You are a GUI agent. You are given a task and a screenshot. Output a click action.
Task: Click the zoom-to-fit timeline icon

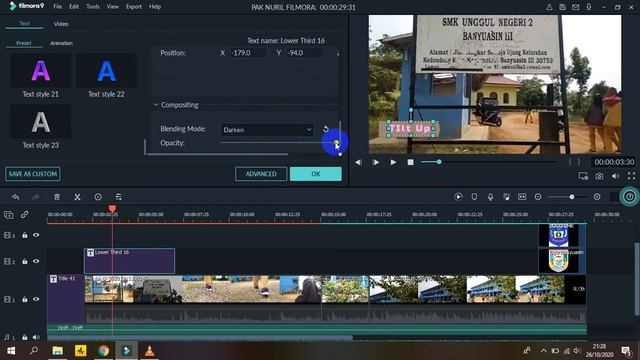click(522, 197)
